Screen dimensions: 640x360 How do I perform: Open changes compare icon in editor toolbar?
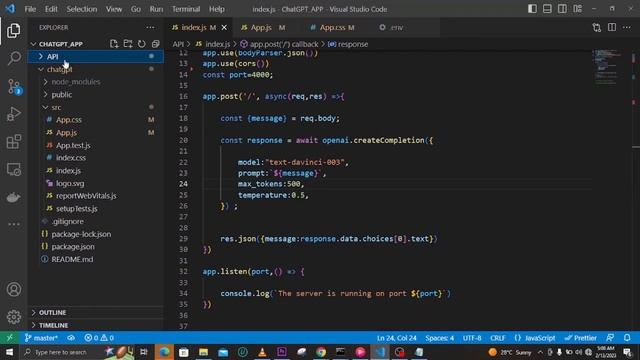point(597,27)
